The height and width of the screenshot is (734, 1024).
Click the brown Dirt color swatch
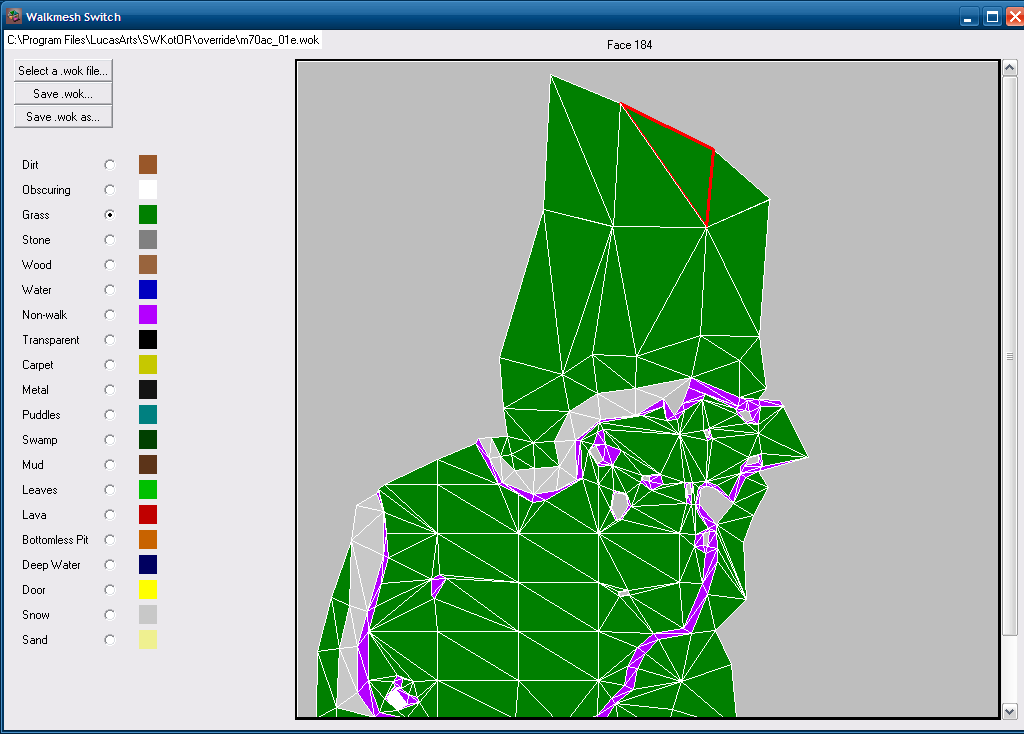[148, 165]
